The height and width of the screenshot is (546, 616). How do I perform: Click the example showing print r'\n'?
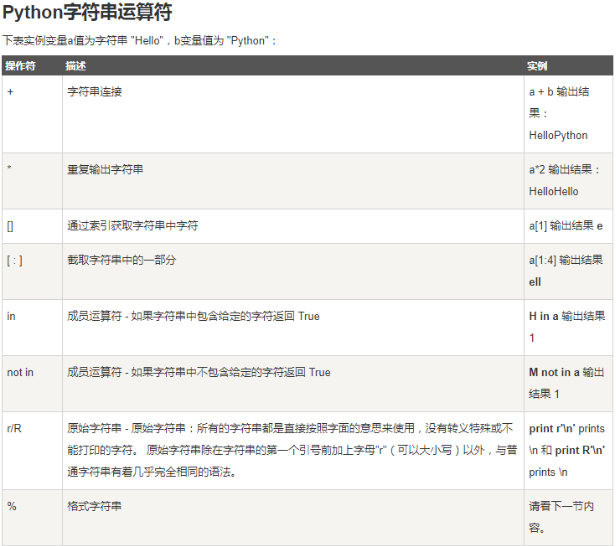(x=567, y=450)
